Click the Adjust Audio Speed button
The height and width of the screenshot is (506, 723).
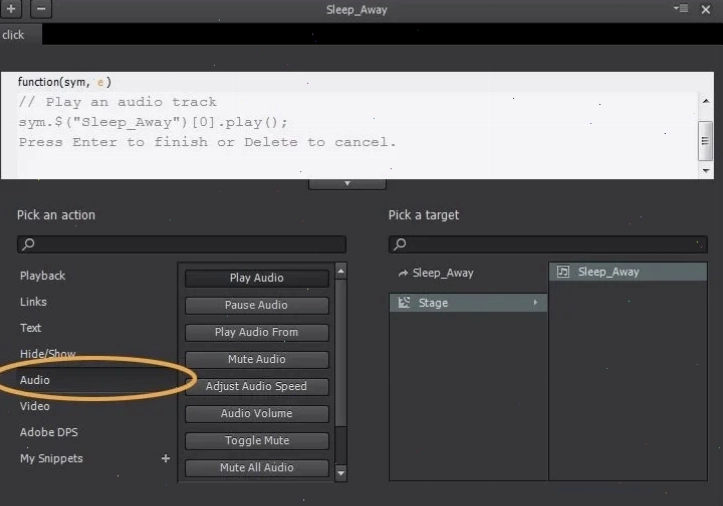257,387
